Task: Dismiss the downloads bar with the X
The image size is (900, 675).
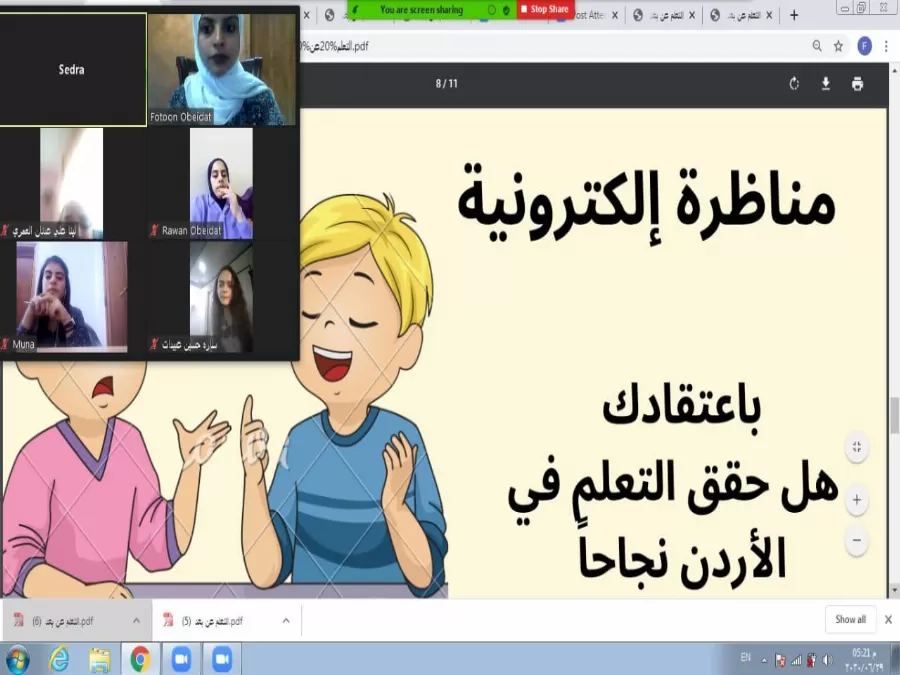Action: coord(889,619)
